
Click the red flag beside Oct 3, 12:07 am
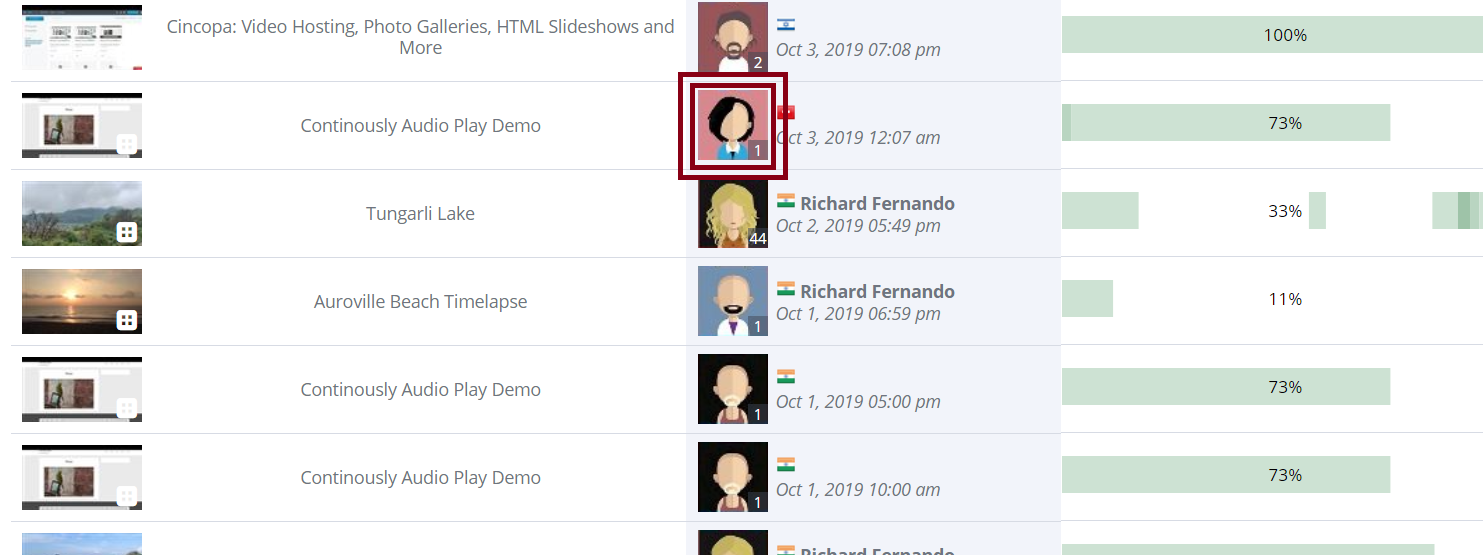click(x=786, y=113)
